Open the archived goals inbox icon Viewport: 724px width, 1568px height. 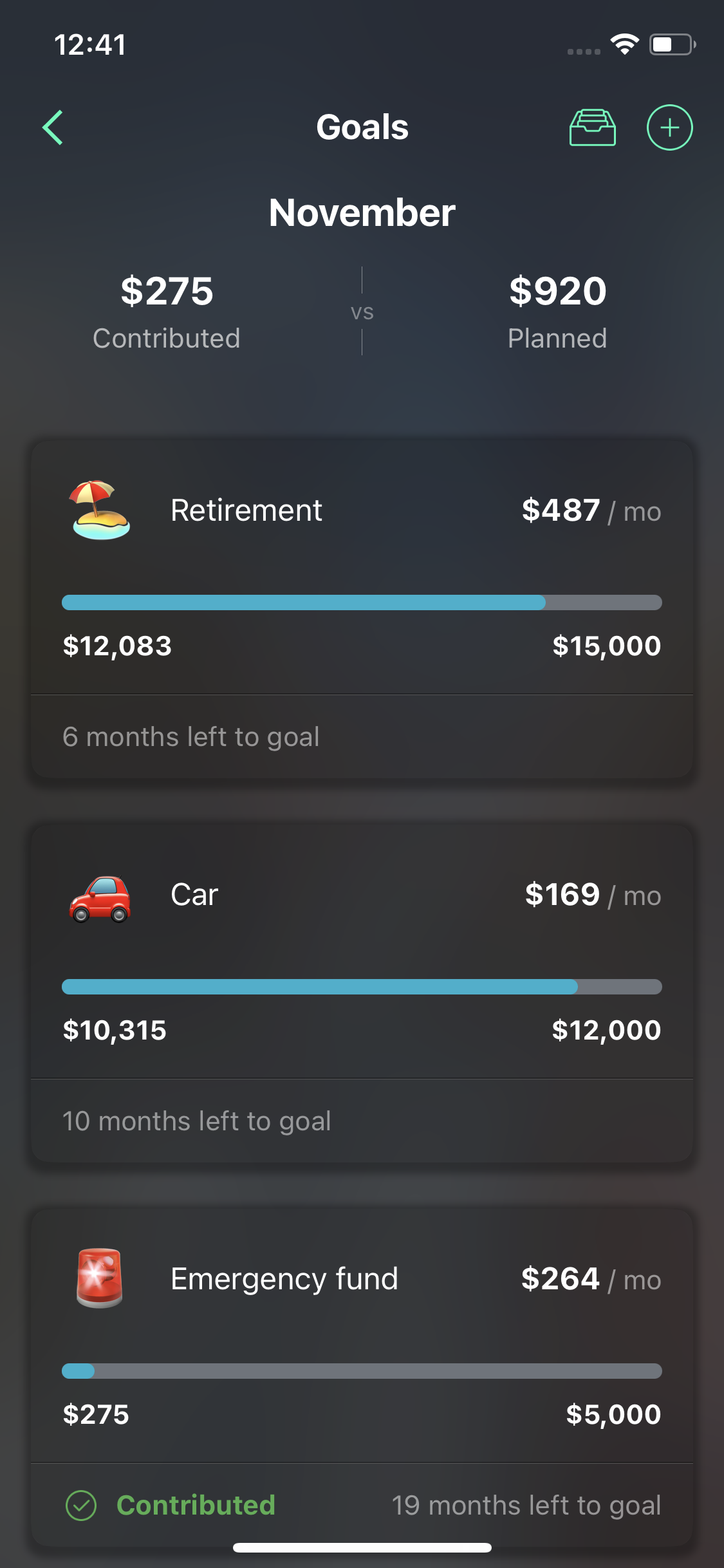[592, 127]
